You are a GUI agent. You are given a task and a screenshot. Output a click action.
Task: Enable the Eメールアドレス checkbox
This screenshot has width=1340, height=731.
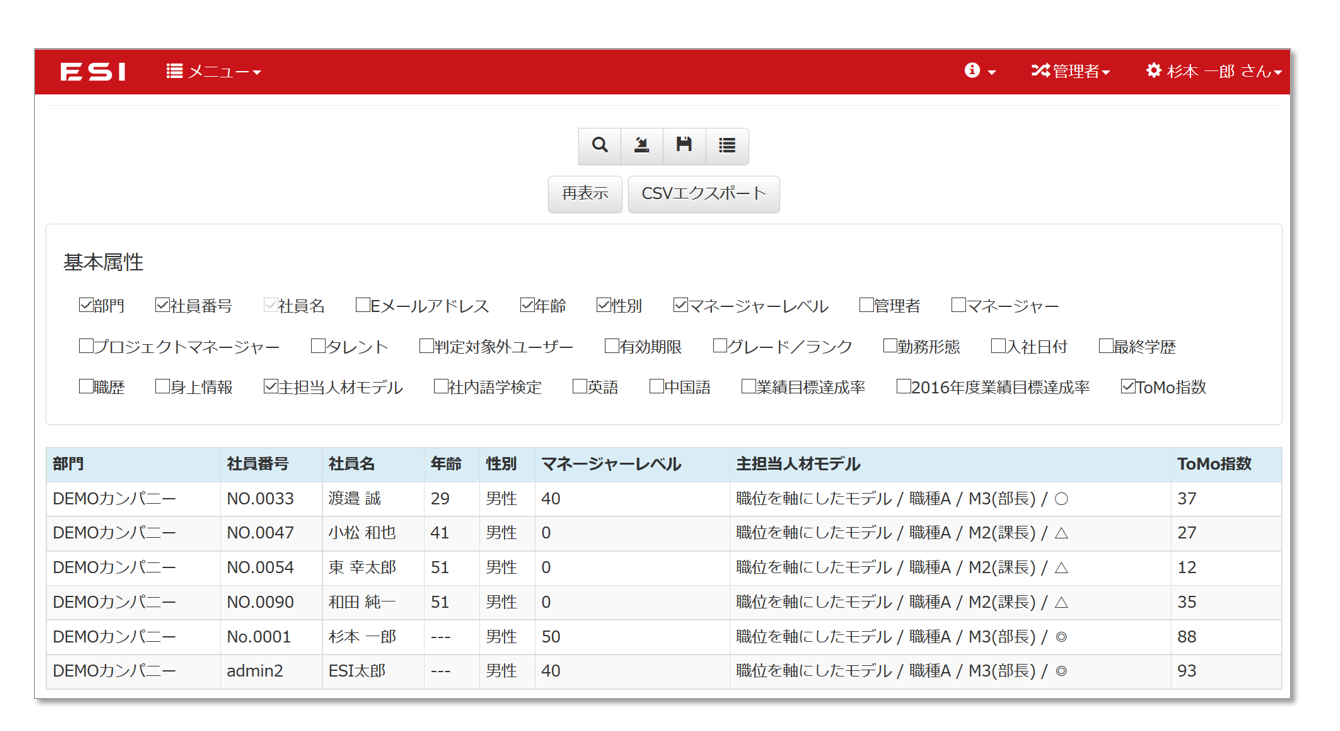tap(363, 305)
